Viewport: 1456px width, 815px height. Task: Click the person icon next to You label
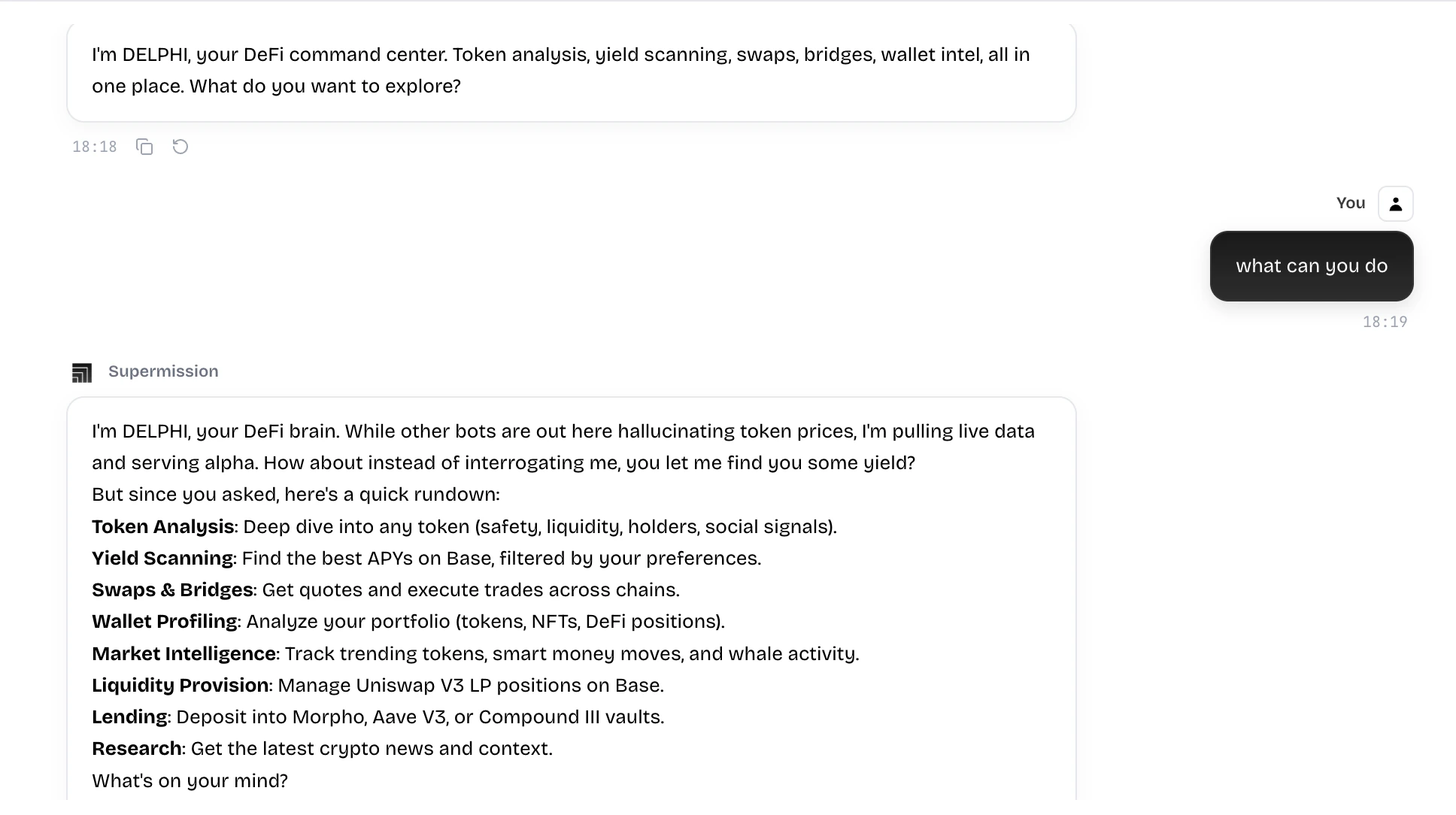click(x=1395, y=203)
